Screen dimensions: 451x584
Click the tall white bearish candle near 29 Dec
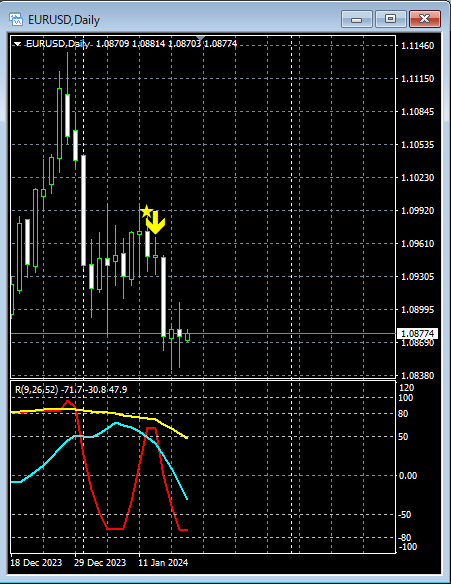(83, 210)
